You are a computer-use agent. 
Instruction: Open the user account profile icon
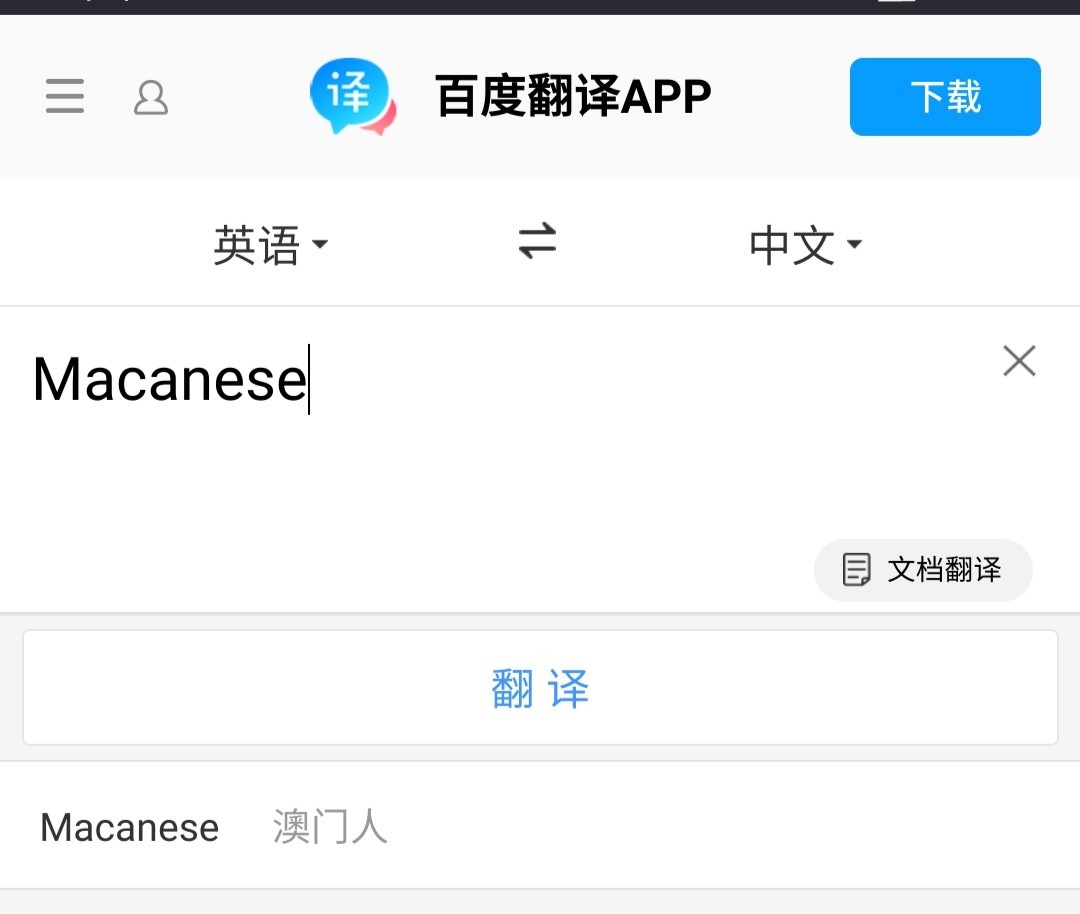(x=150, y=97)
